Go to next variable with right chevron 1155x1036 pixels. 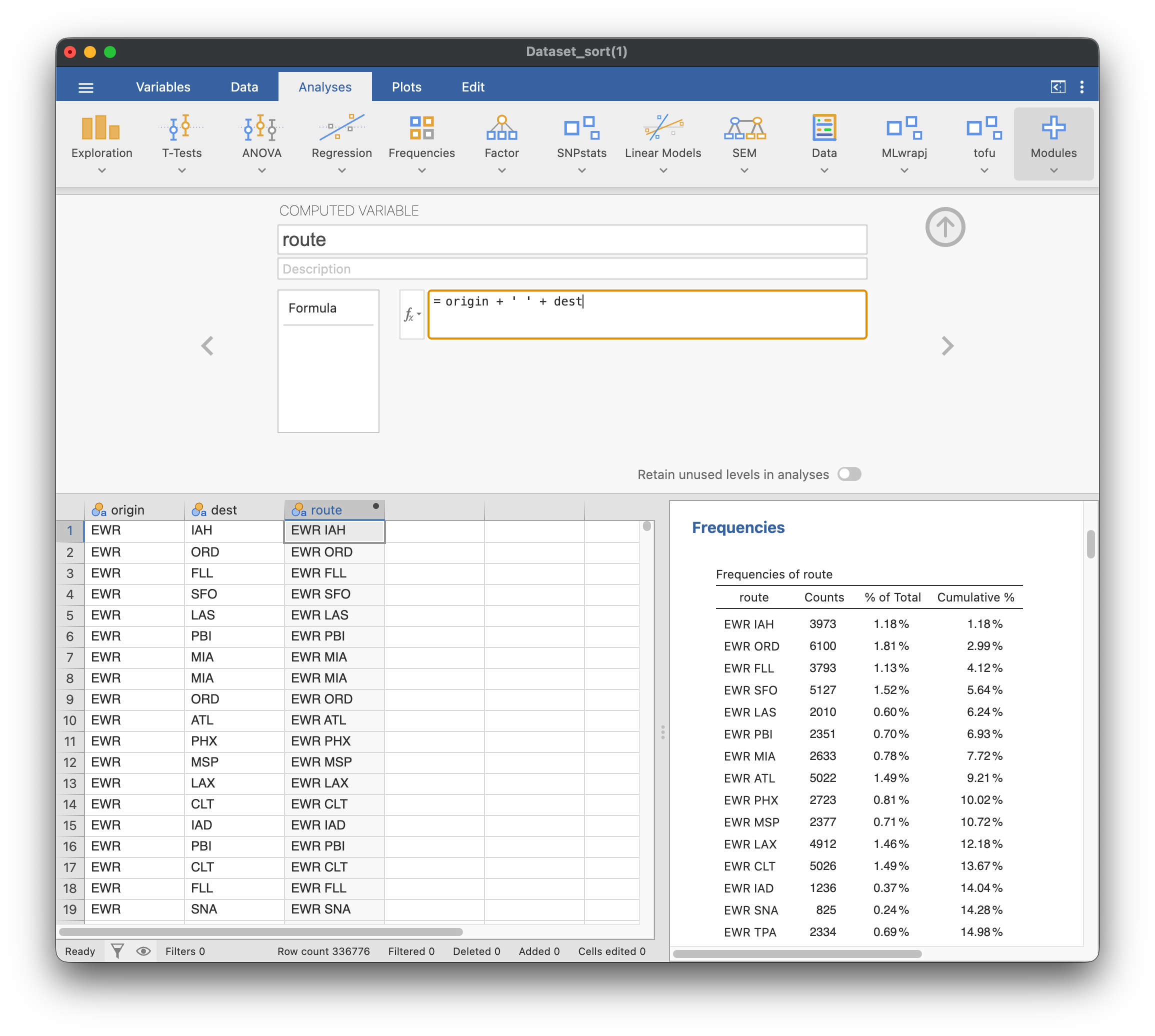click(x=946, y=345)
